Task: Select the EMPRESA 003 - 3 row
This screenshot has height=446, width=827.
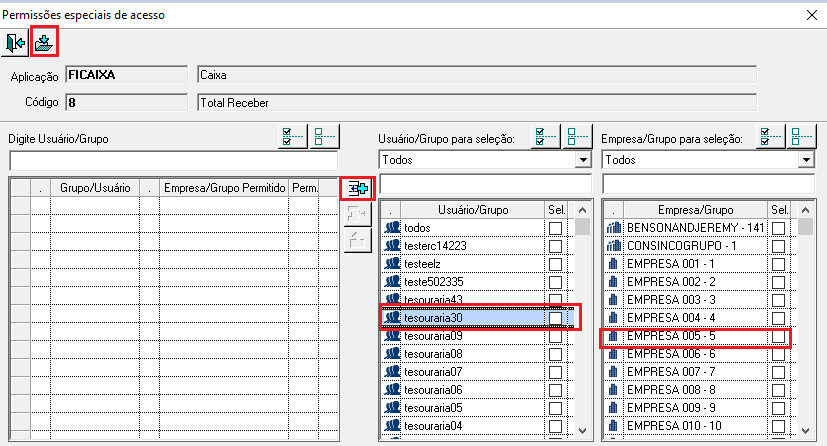Action: tap(700, 299)
